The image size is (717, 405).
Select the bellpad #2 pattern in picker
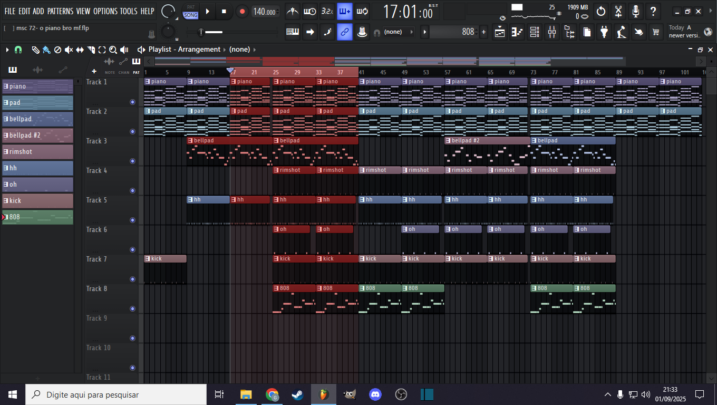(37, 135)
